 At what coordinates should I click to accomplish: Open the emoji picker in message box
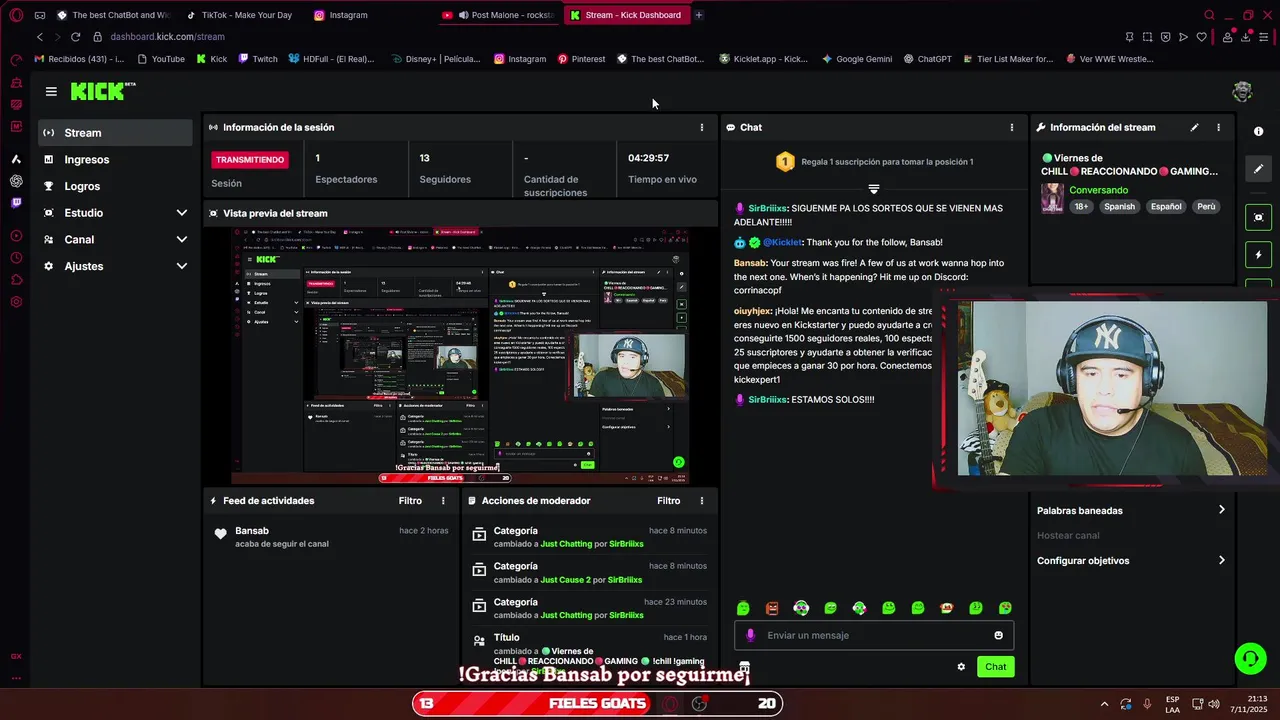pyautogui.click(x=998, y=635)
